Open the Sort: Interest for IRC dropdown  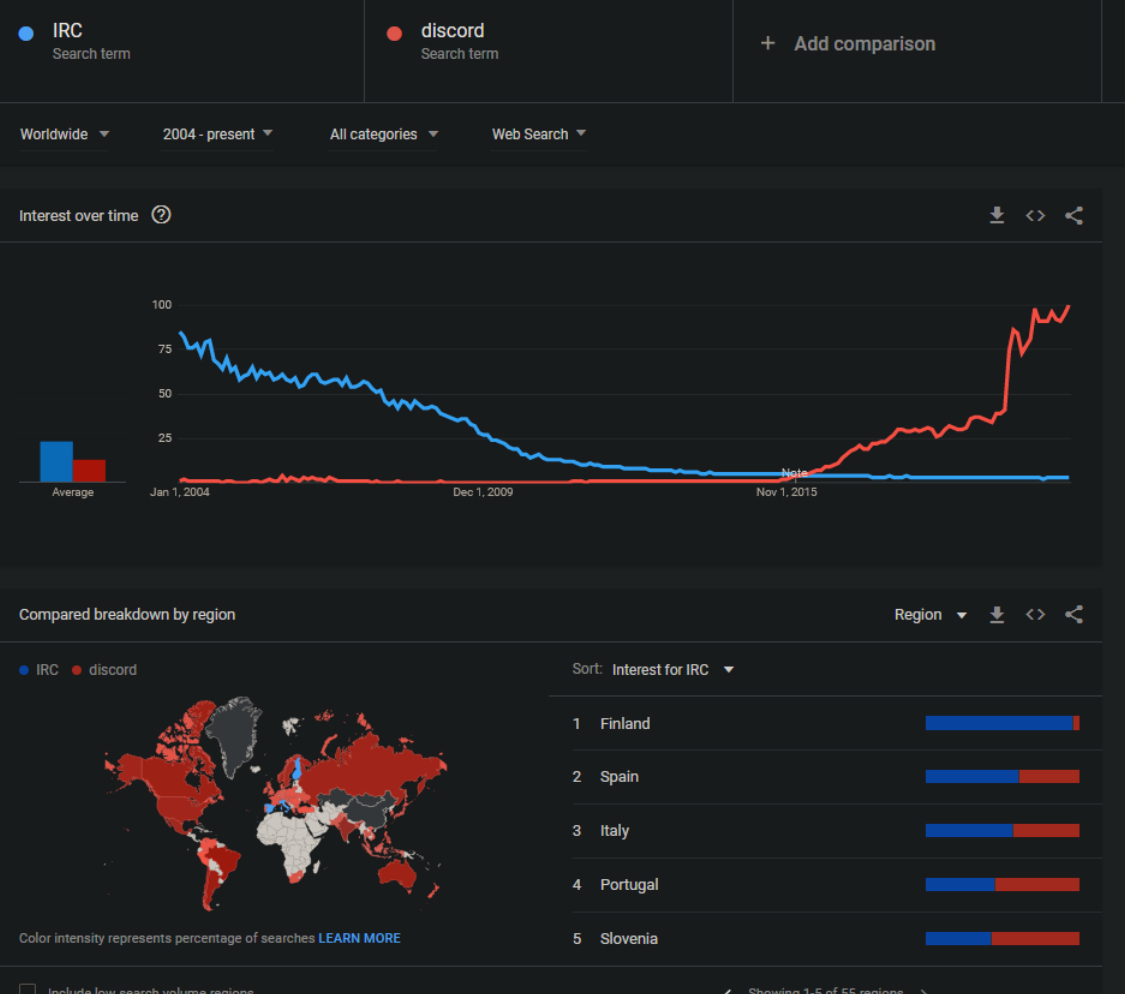click(x=673, y=670)
